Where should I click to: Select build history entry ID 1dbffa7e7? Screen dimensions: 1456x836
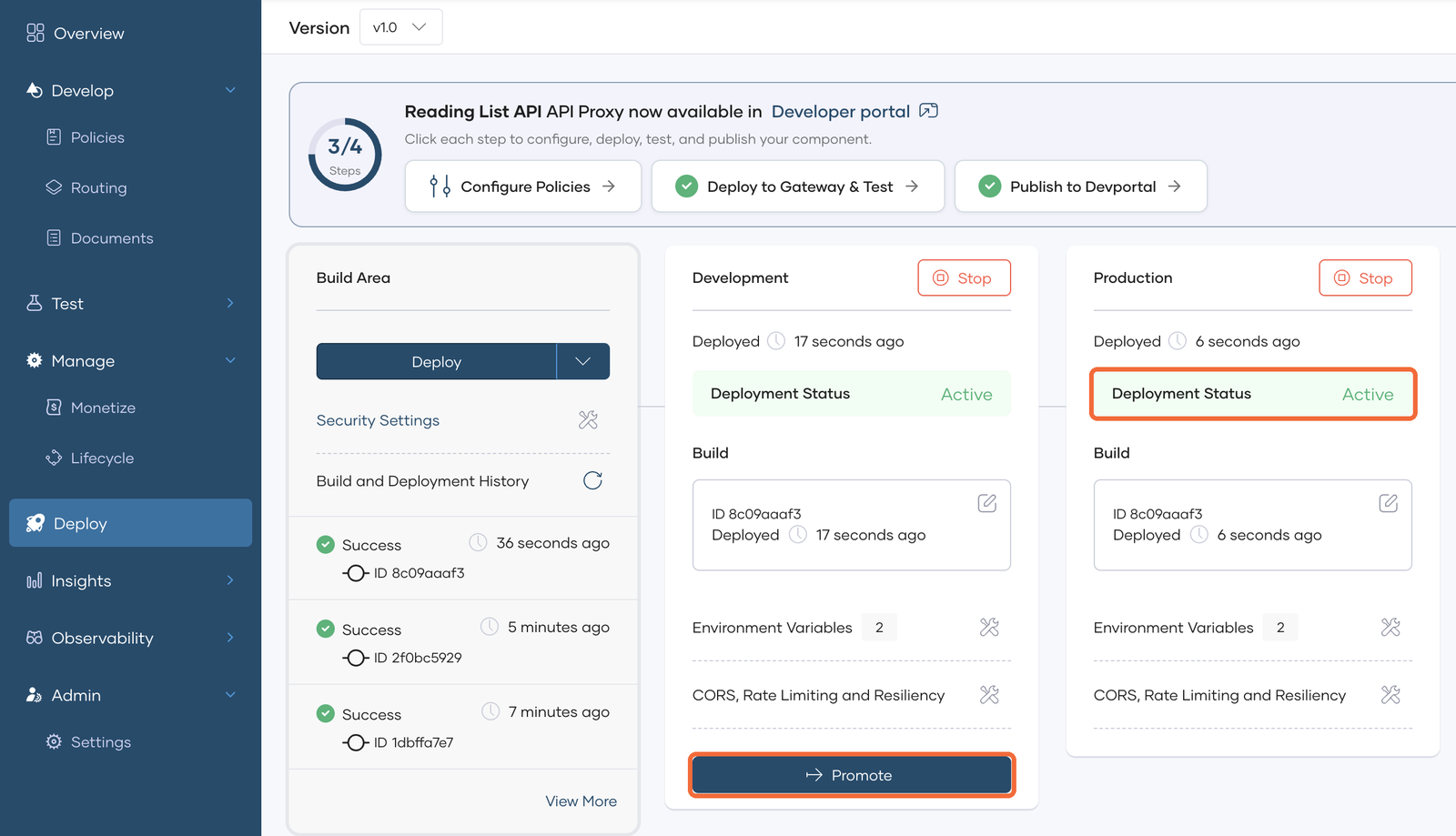(x=463, y=726)
